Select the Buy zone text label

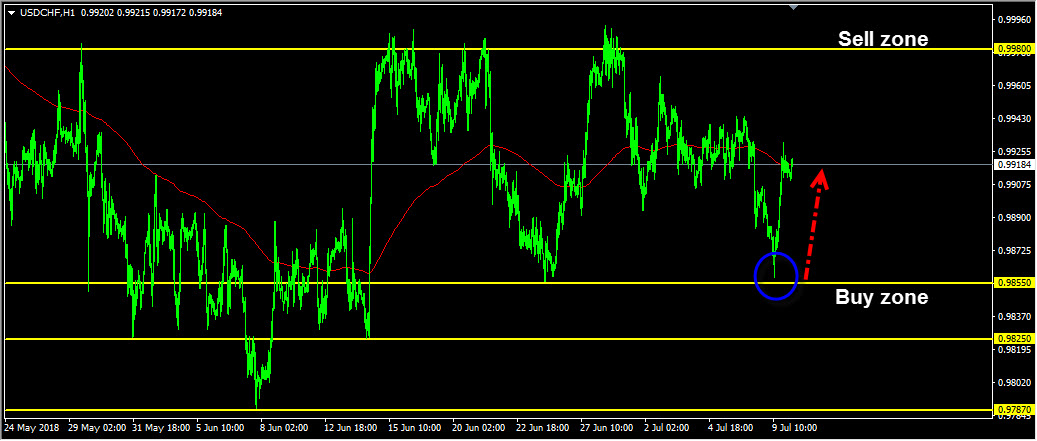(x=882, y=298)
